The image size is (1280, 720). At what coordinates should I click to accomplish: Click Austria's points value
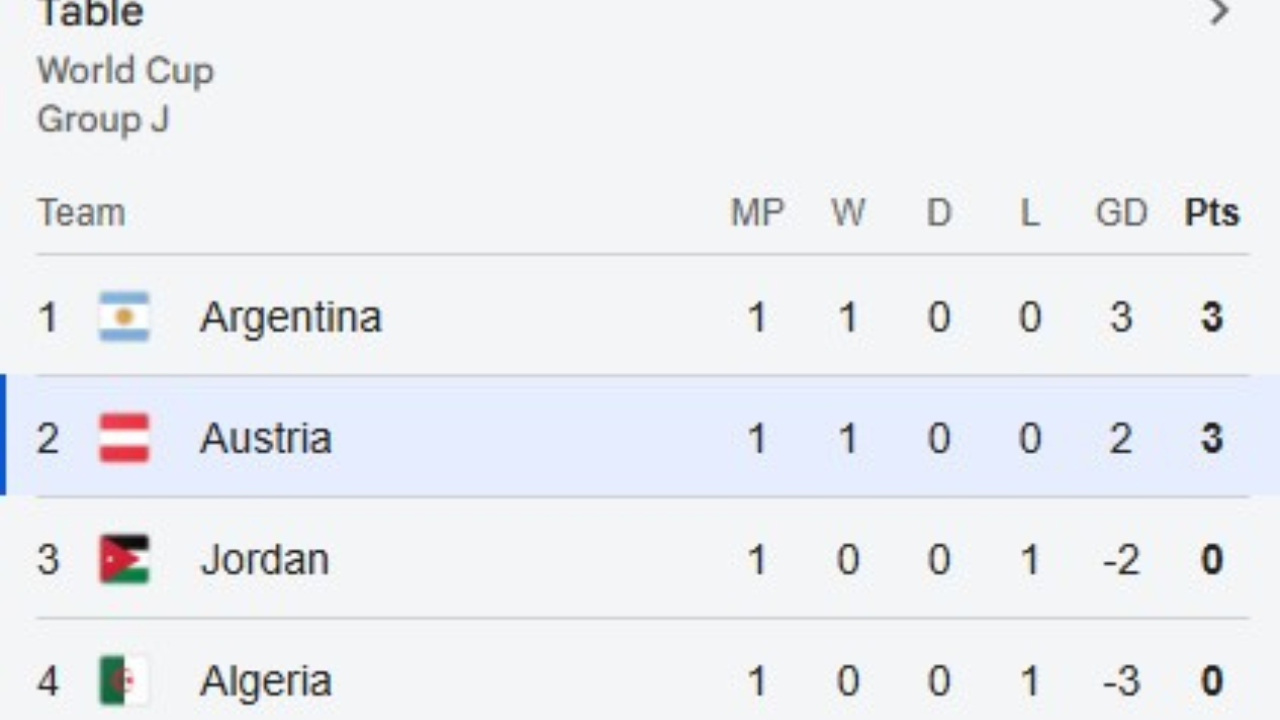point(1212,438)
